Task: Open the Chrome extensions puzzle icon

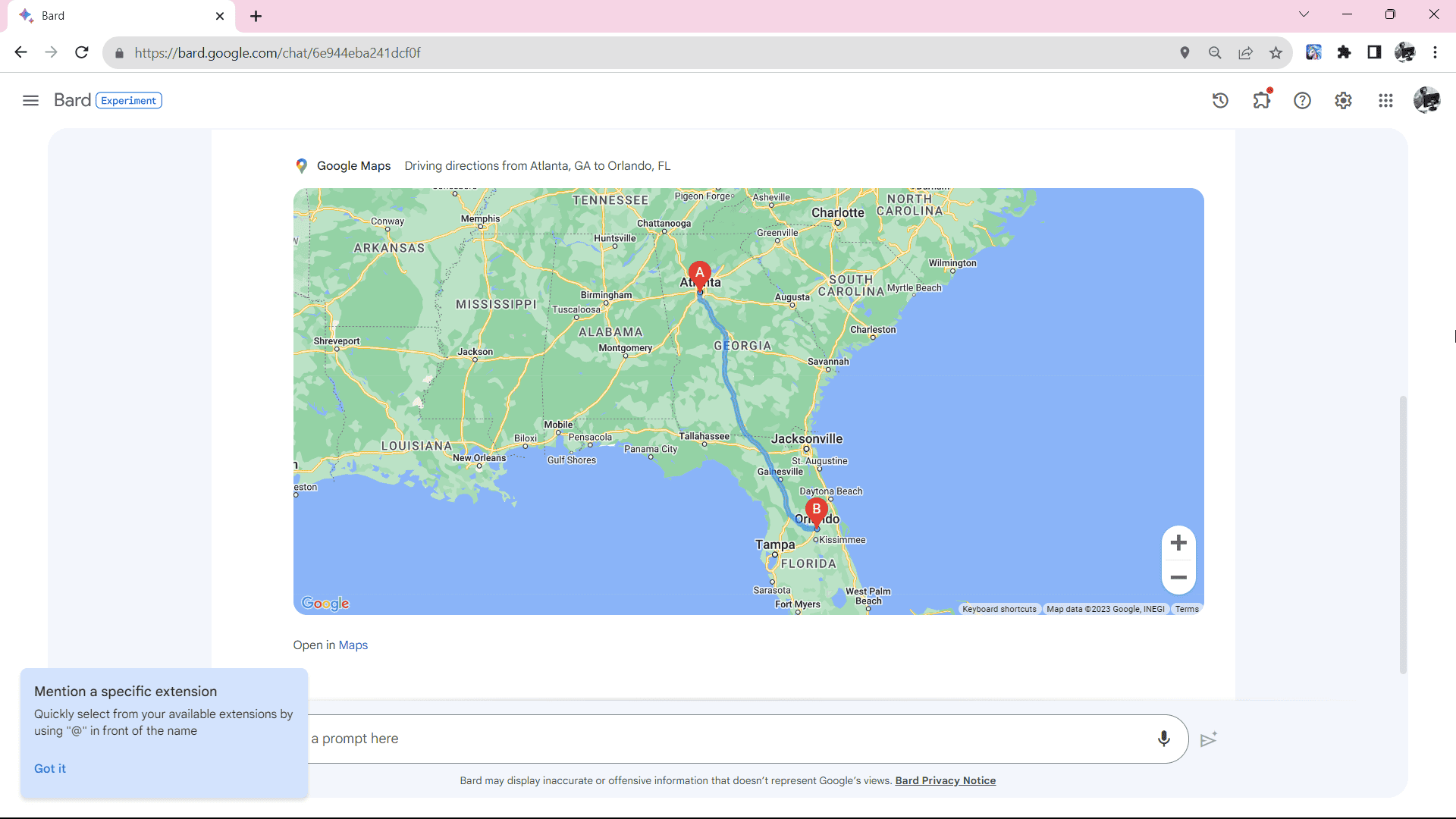Action: [x=1344, y=52]
